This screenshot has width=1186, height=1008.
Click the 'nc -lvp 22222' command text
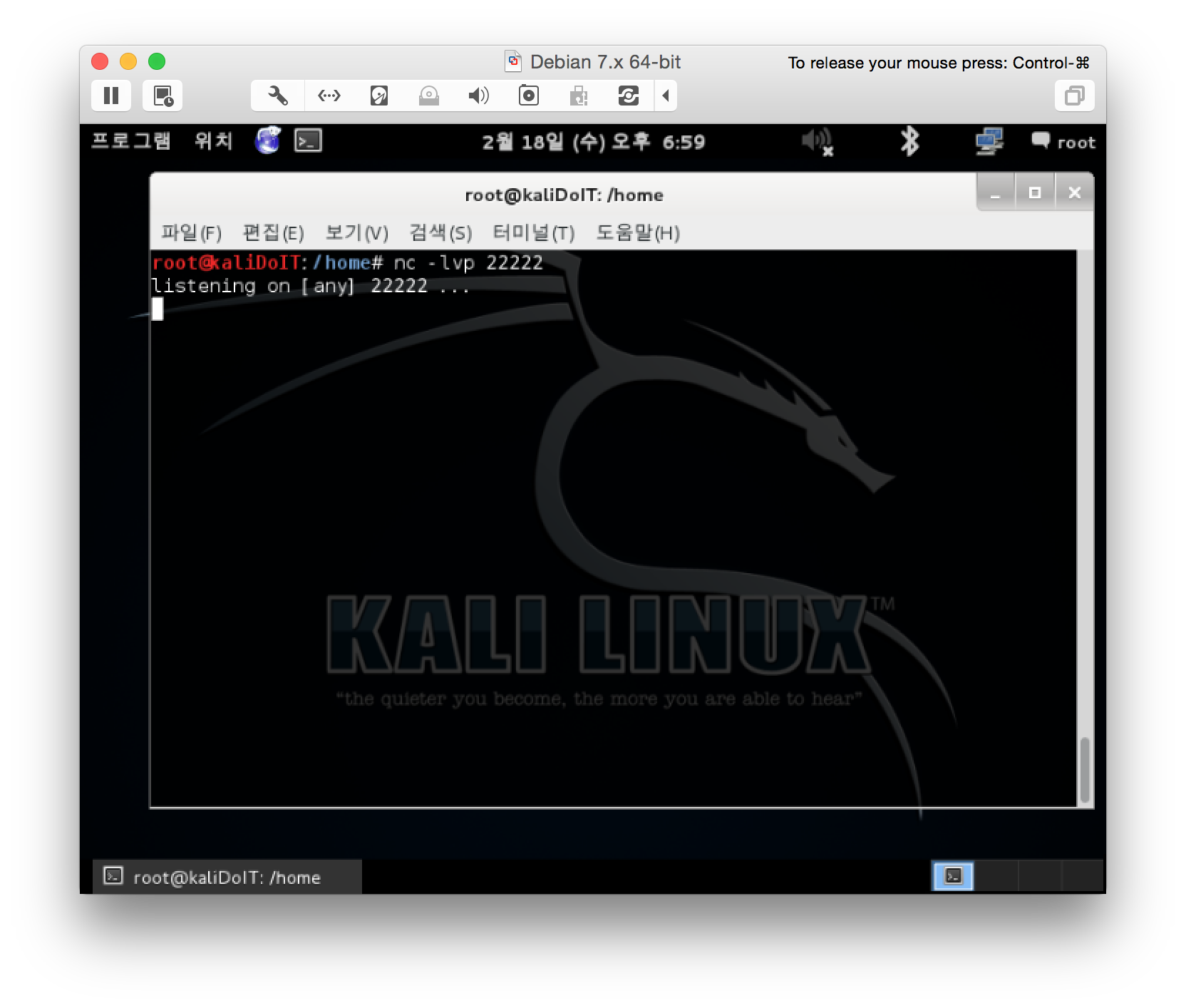pyautogui.click(x=468, y=262)
